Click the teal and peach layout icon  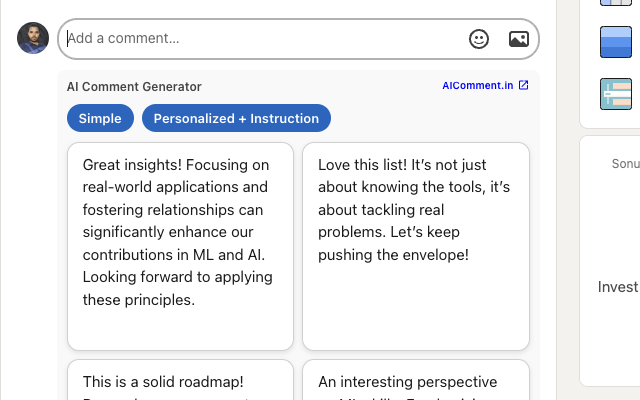click(x=616, y=94)
